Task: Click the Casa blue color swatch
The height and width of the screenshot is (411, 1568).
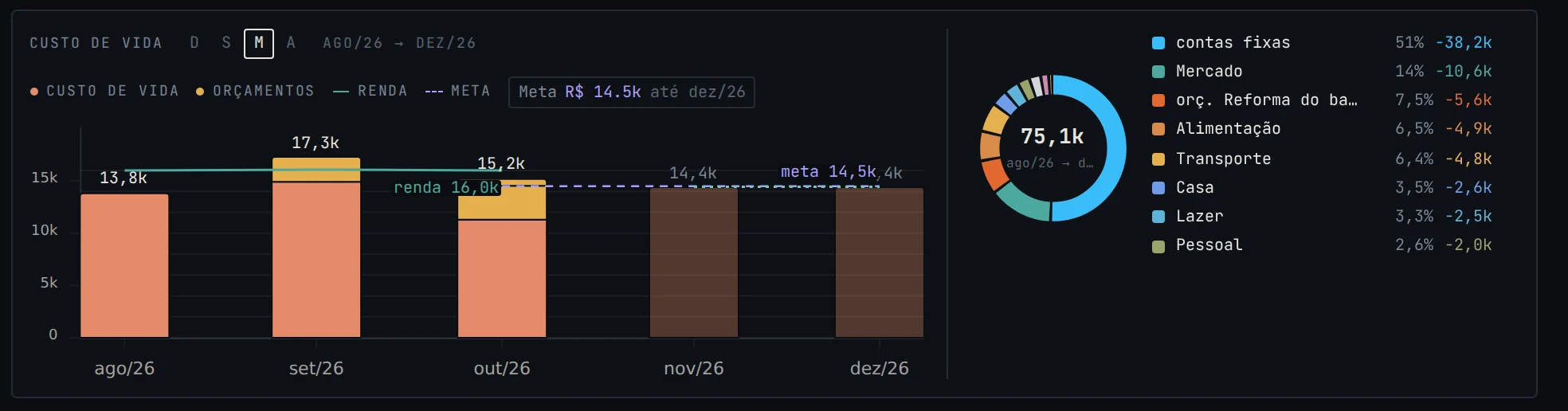Action: pos(1158,188)
